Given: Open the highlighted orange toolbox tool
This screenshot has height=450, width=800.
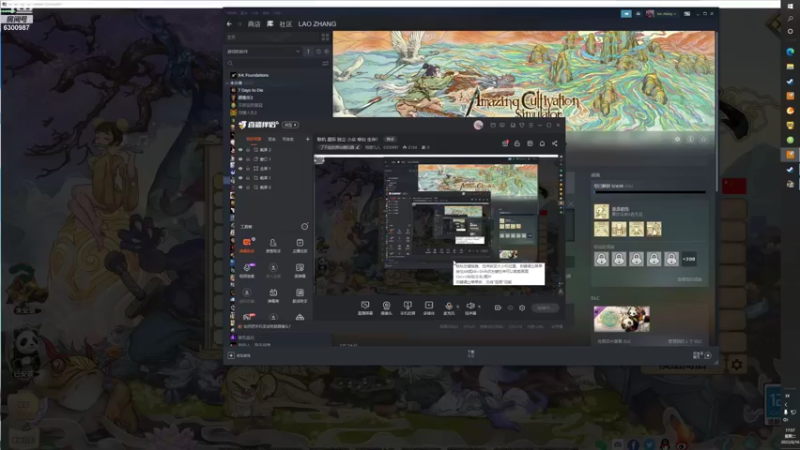Looking at the screenshot, I should pyautogui.click(x=247, y=245).
